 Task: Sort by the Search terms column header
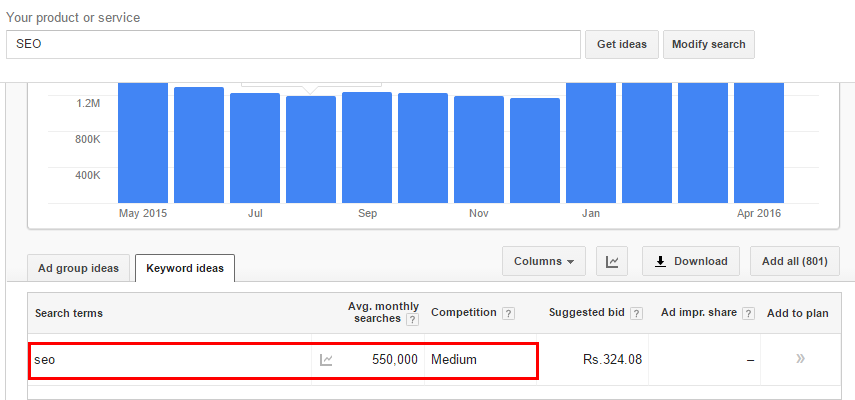click(69, 313)
